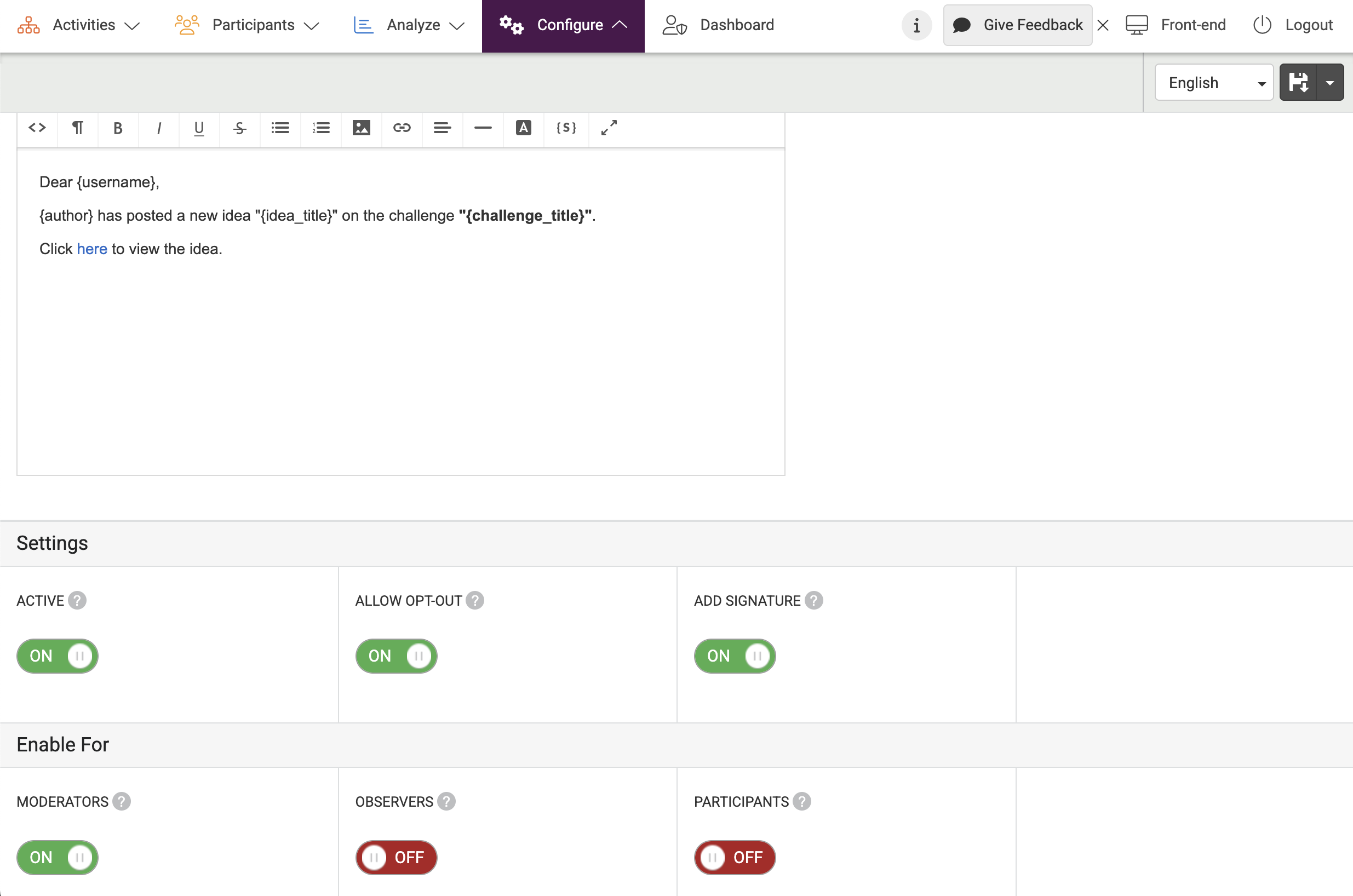Open the English language dropdown
The width and height of the screenshot is (1353, 896).
1213,83
